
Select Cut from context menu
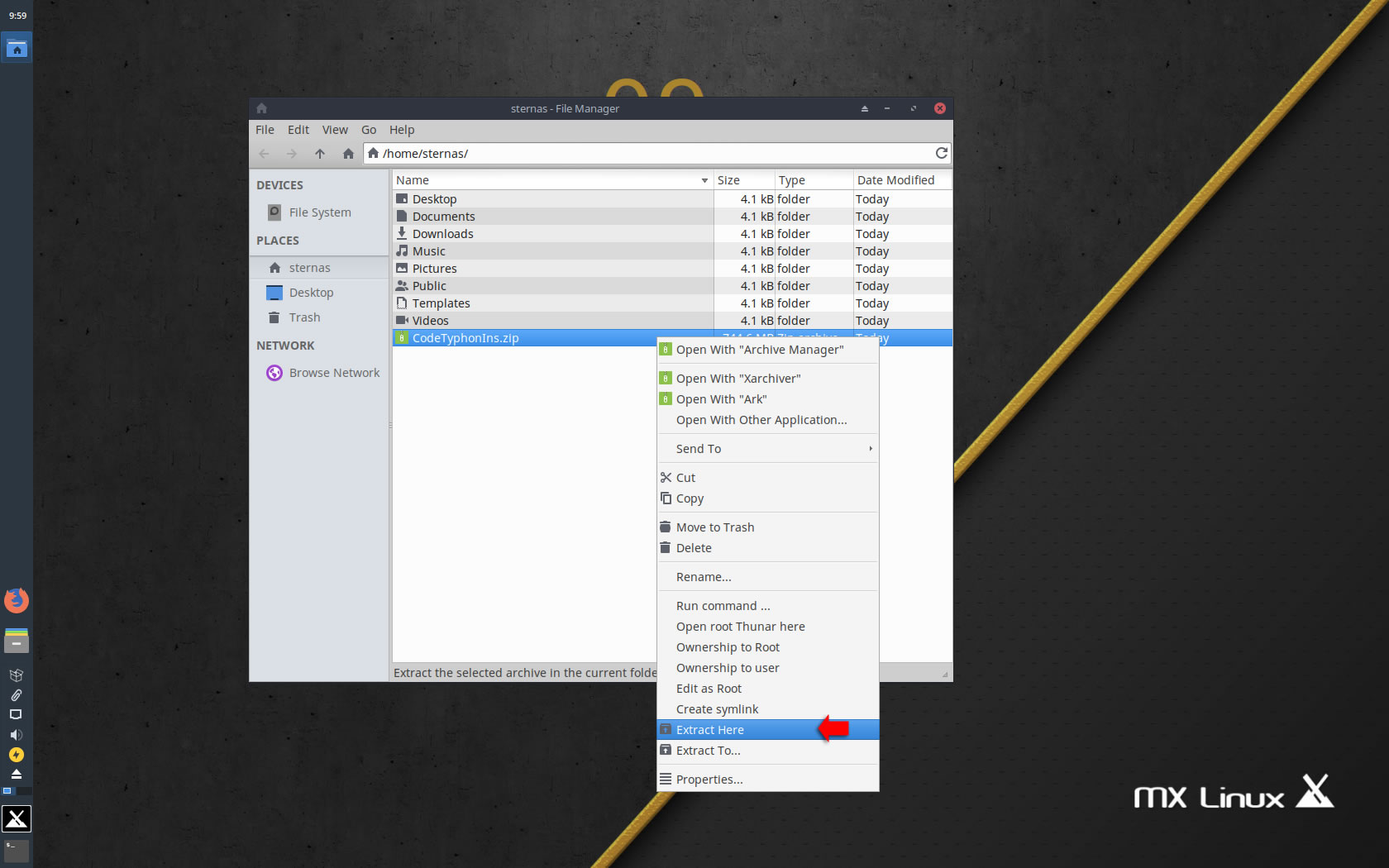767,478
